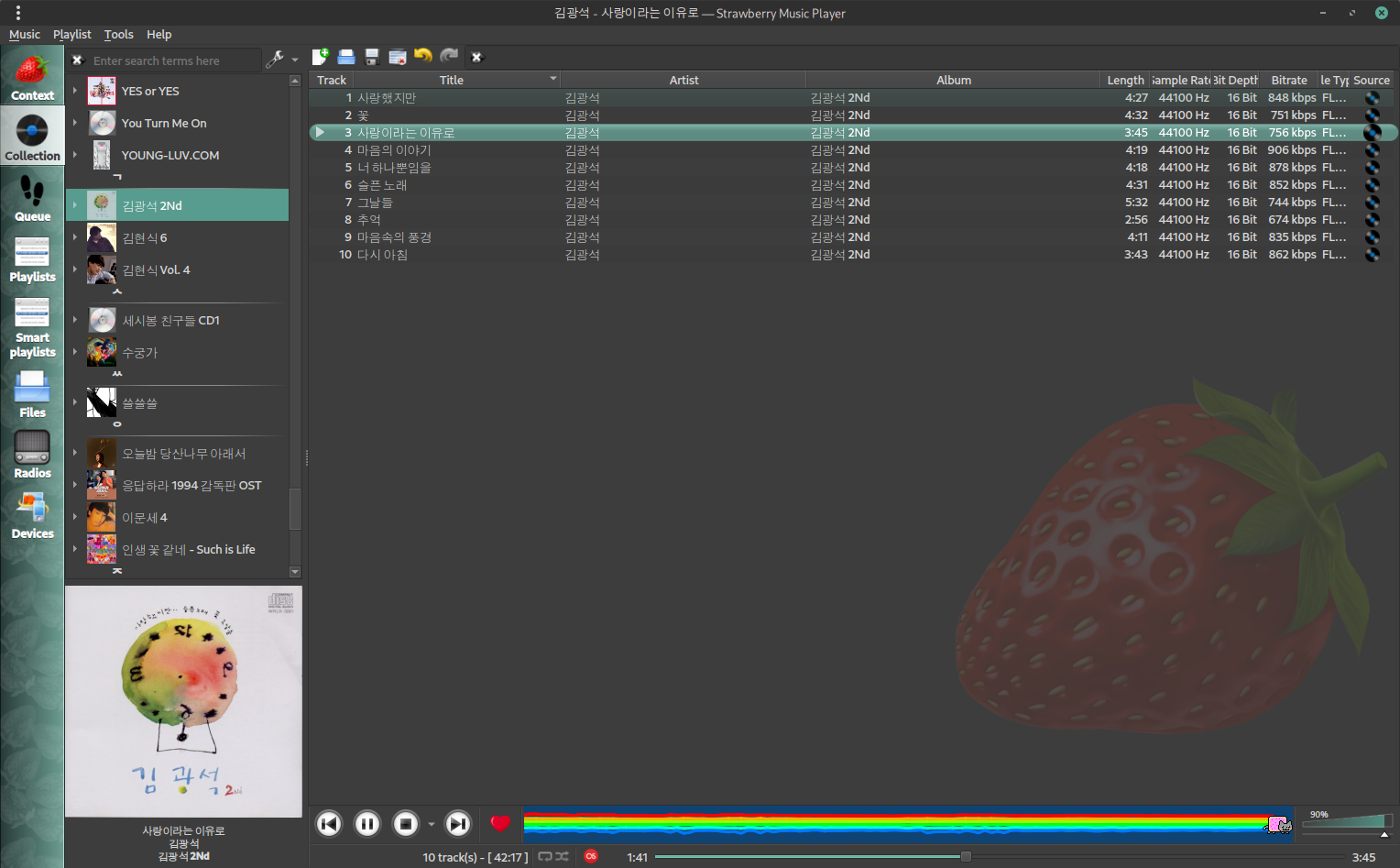Click the save playlist floppy icon

(372, 57)
